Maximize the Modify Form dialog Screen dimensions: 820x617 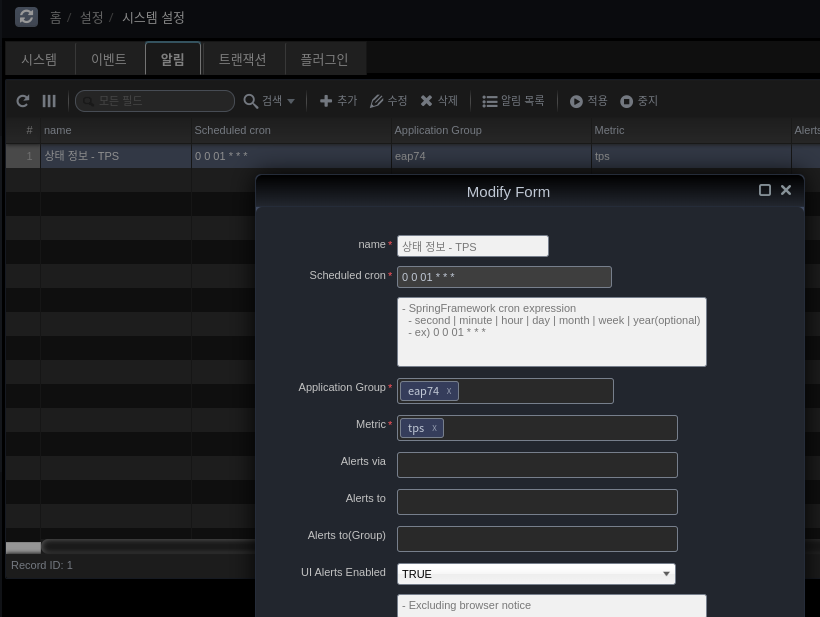[765, 190]
